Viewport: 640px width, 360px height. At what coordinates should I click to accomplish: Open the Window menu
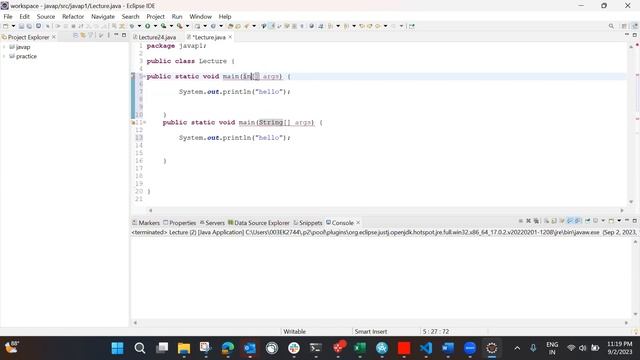pos(200,17)
